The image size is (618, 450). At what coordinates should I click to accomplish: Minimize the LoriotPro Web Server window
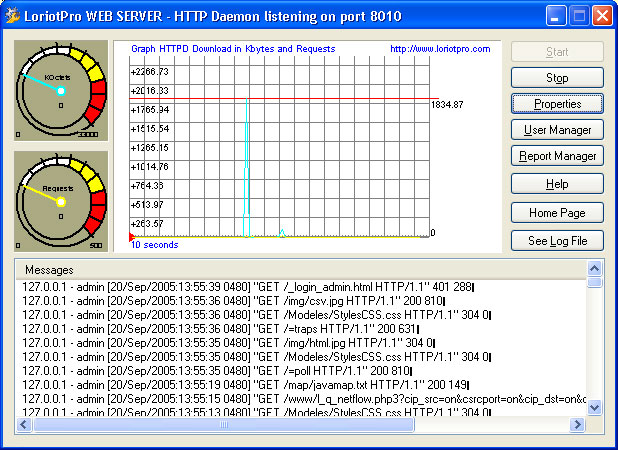(x=556, y=16)
